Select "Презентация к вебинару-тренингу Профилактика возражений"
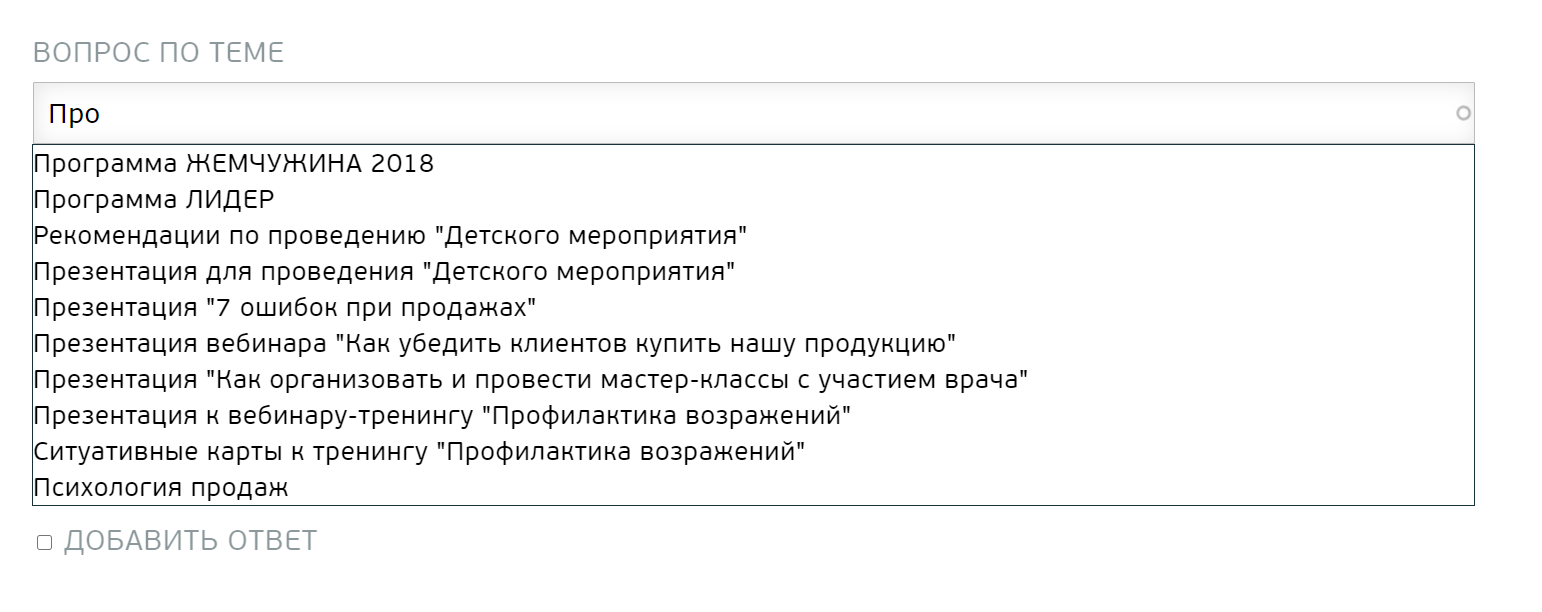The width and height of the screenshot is (1542, 612). coord(442,416)
